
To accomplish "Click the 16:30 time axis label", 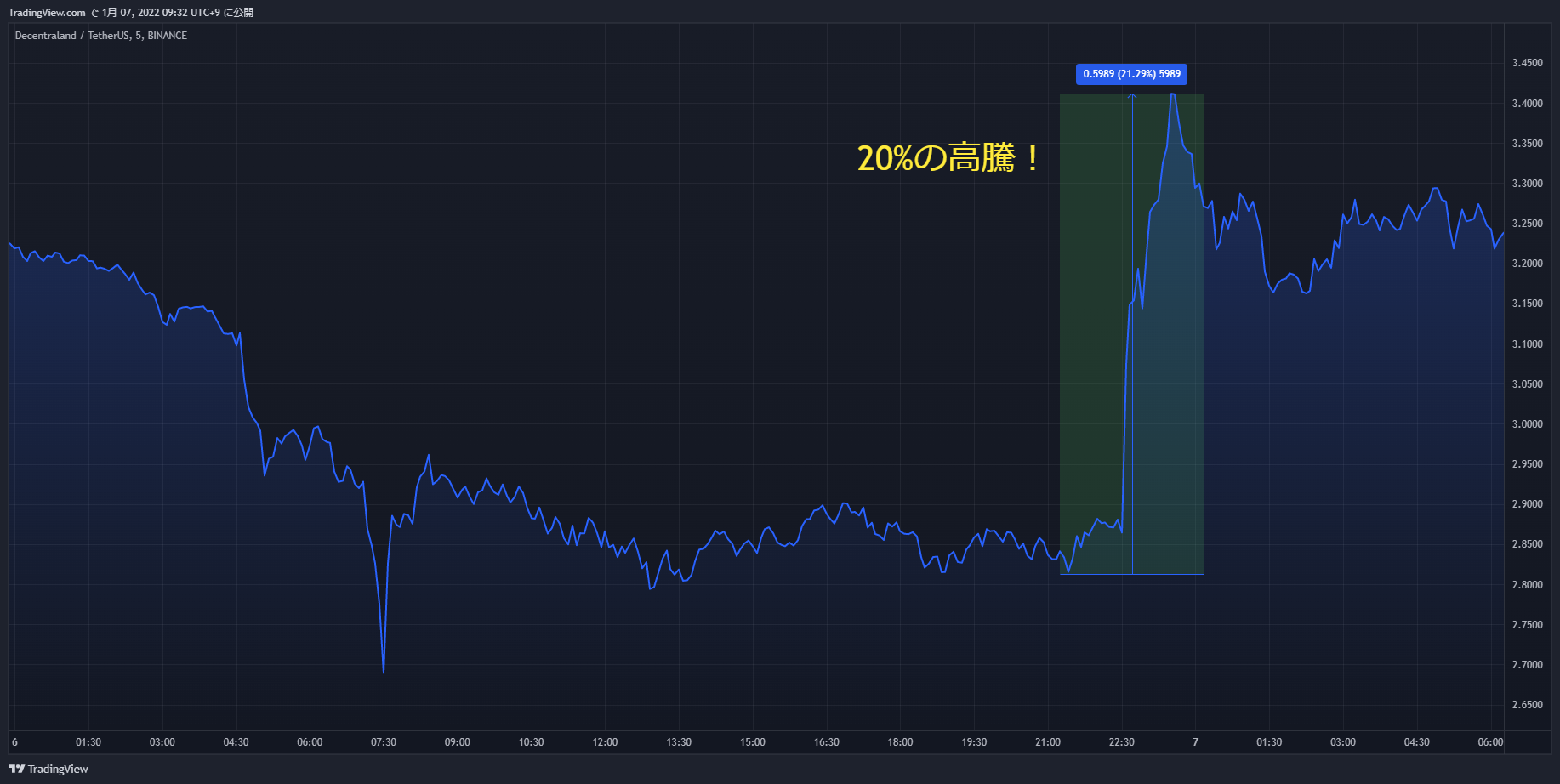I will (x=826, y=742).
